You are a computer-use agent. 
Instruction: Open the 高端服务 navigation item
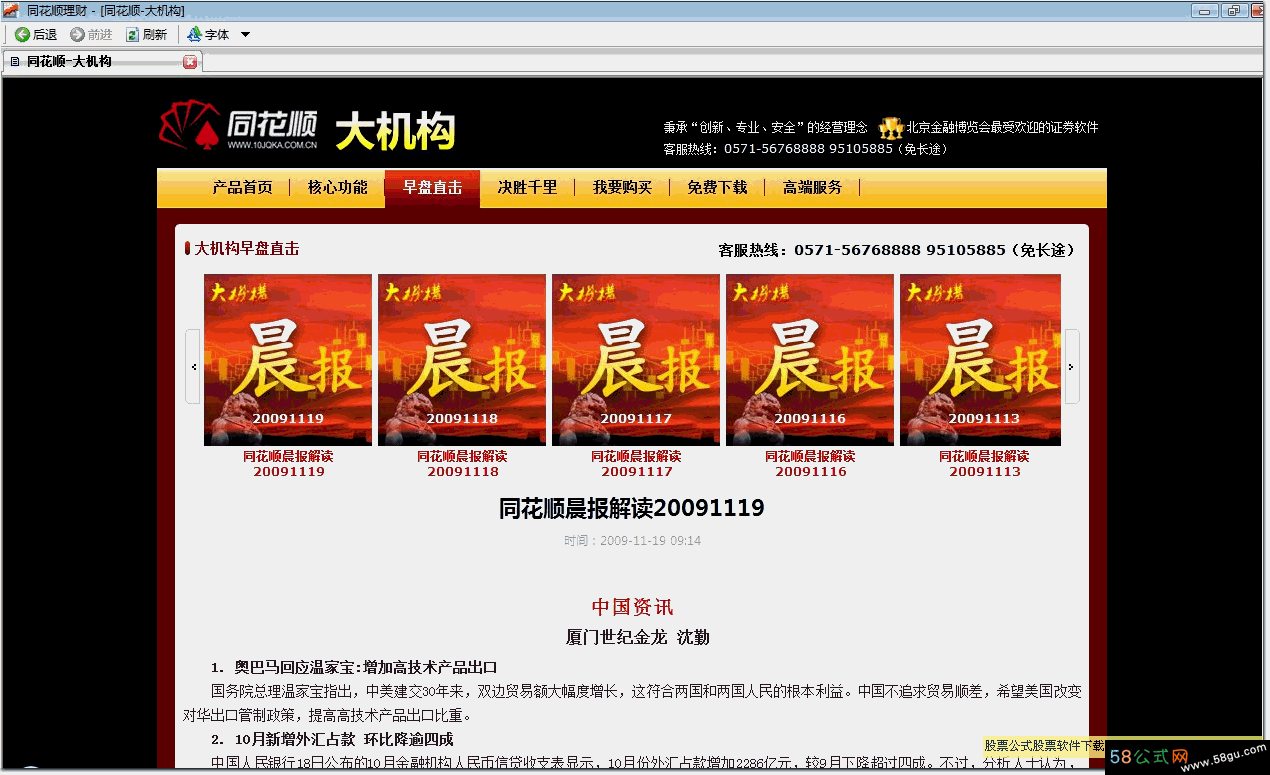tap(812, 188)
